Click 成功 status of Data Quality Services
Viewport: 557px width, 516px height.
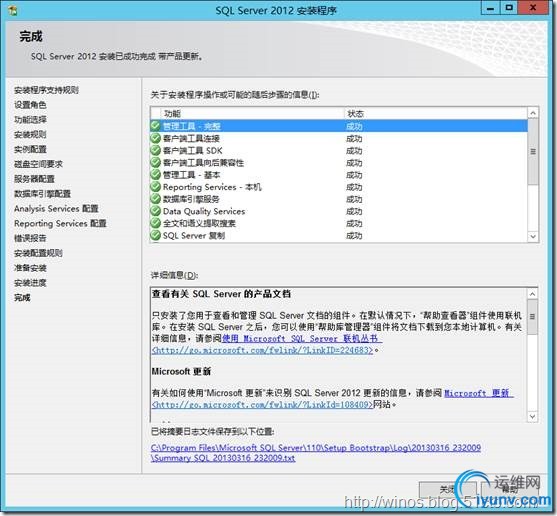pyautogui.click(x=354, y=211)
